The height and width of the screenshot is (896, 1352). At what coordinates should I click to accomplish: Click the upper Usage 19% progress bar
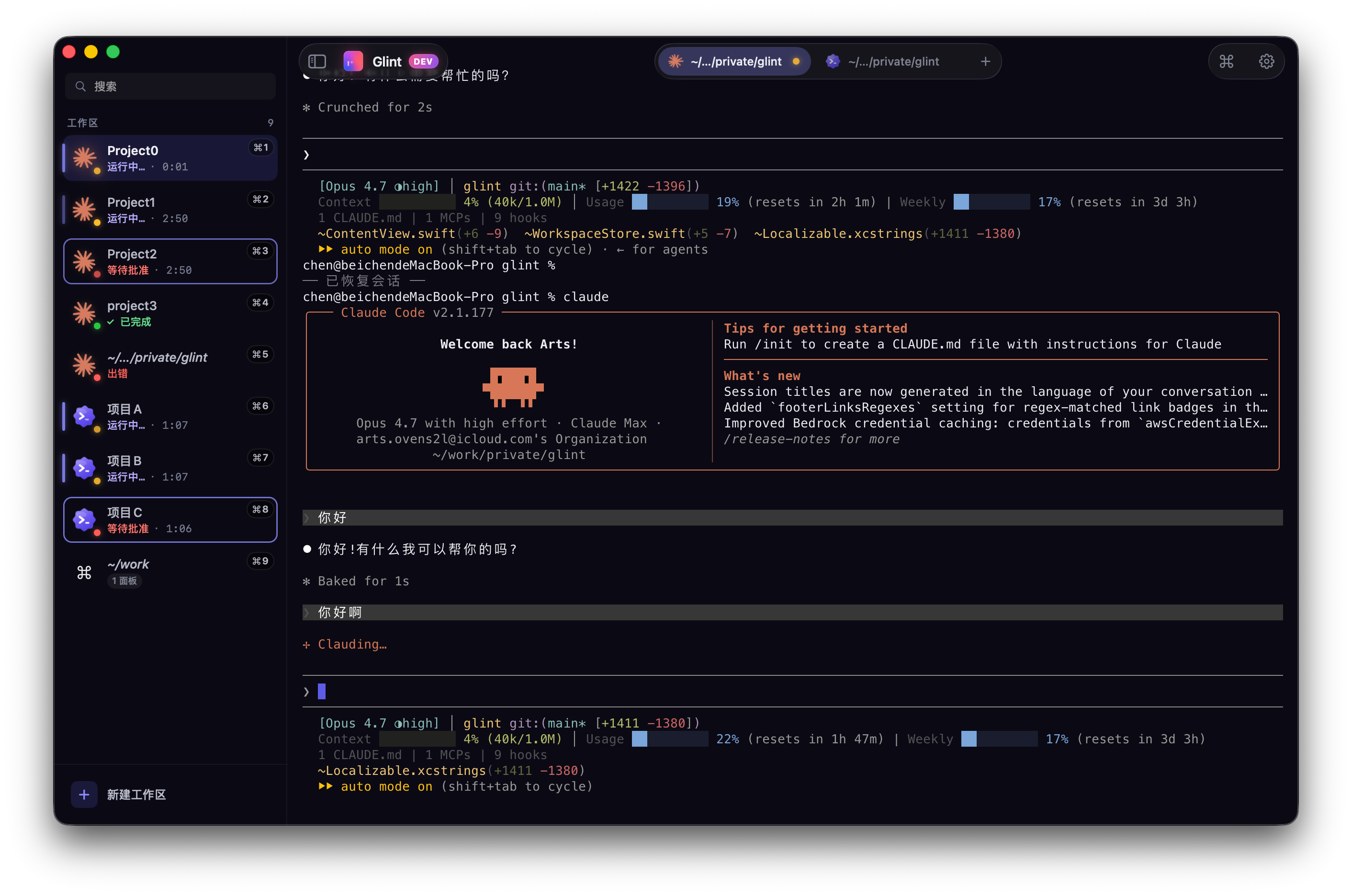pos(670,202)
